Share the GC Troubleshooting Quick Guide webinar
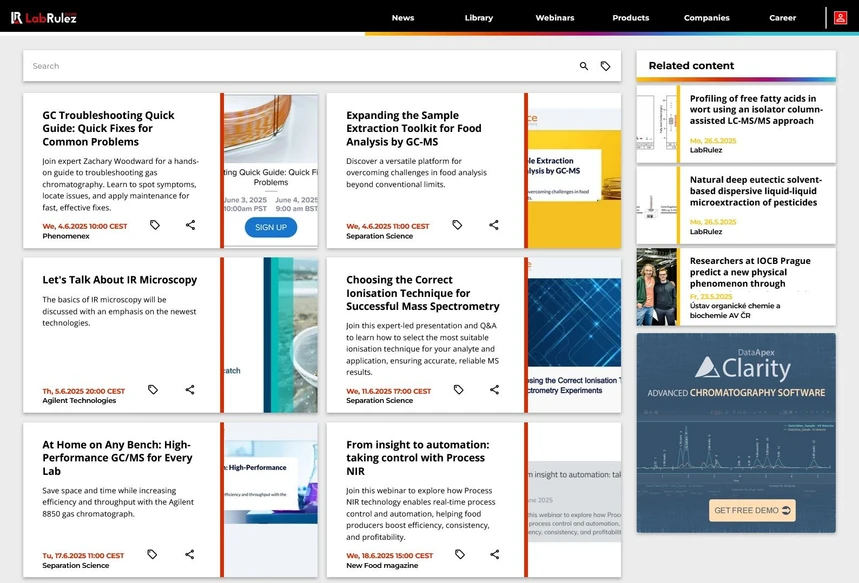The width and height of the screenshot is (859, 583). pyautogui.click(x=190, y=225)
